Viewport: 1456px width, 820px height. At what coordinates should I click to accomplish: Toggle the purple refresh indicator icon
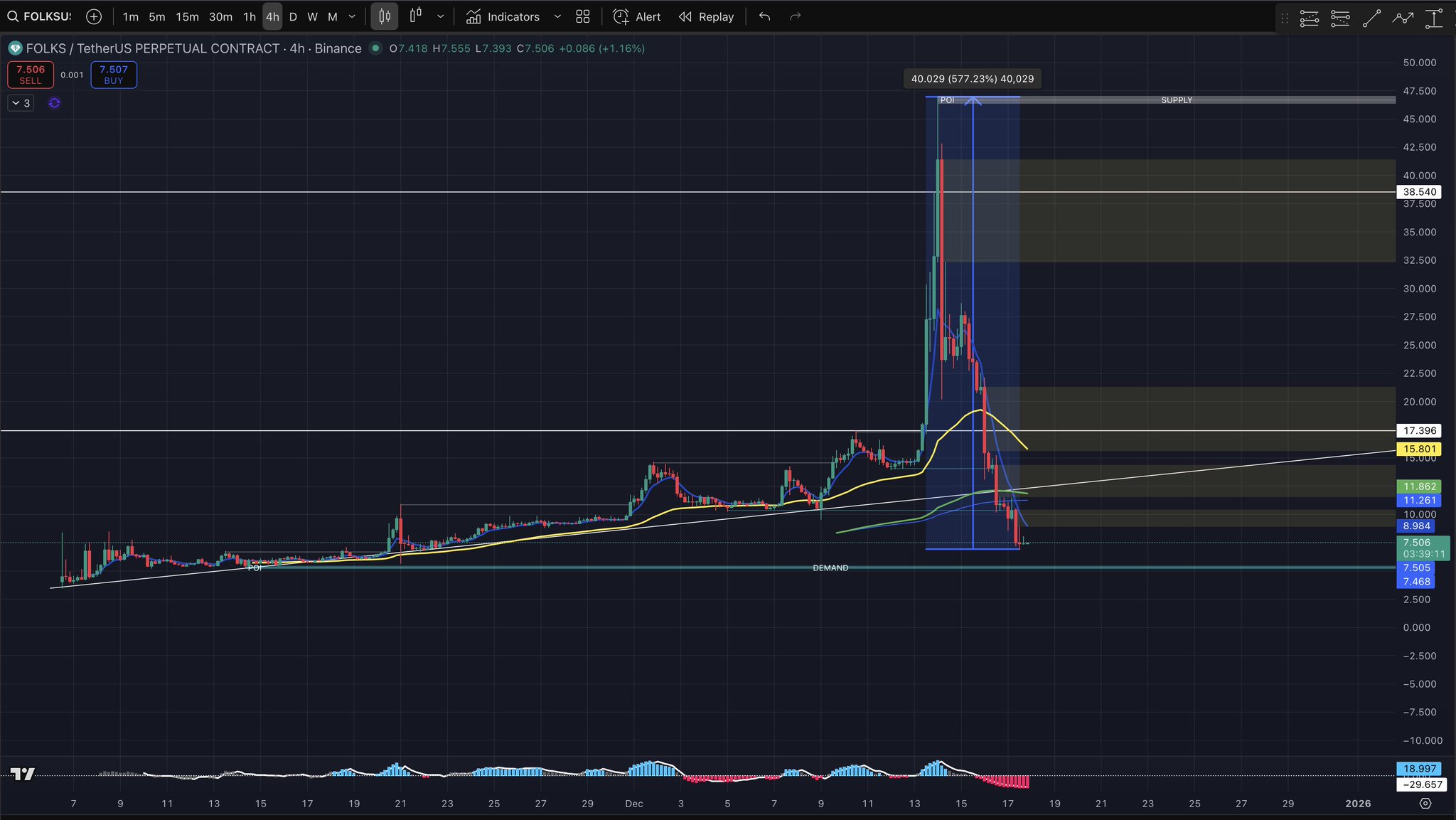pos(54,103)
